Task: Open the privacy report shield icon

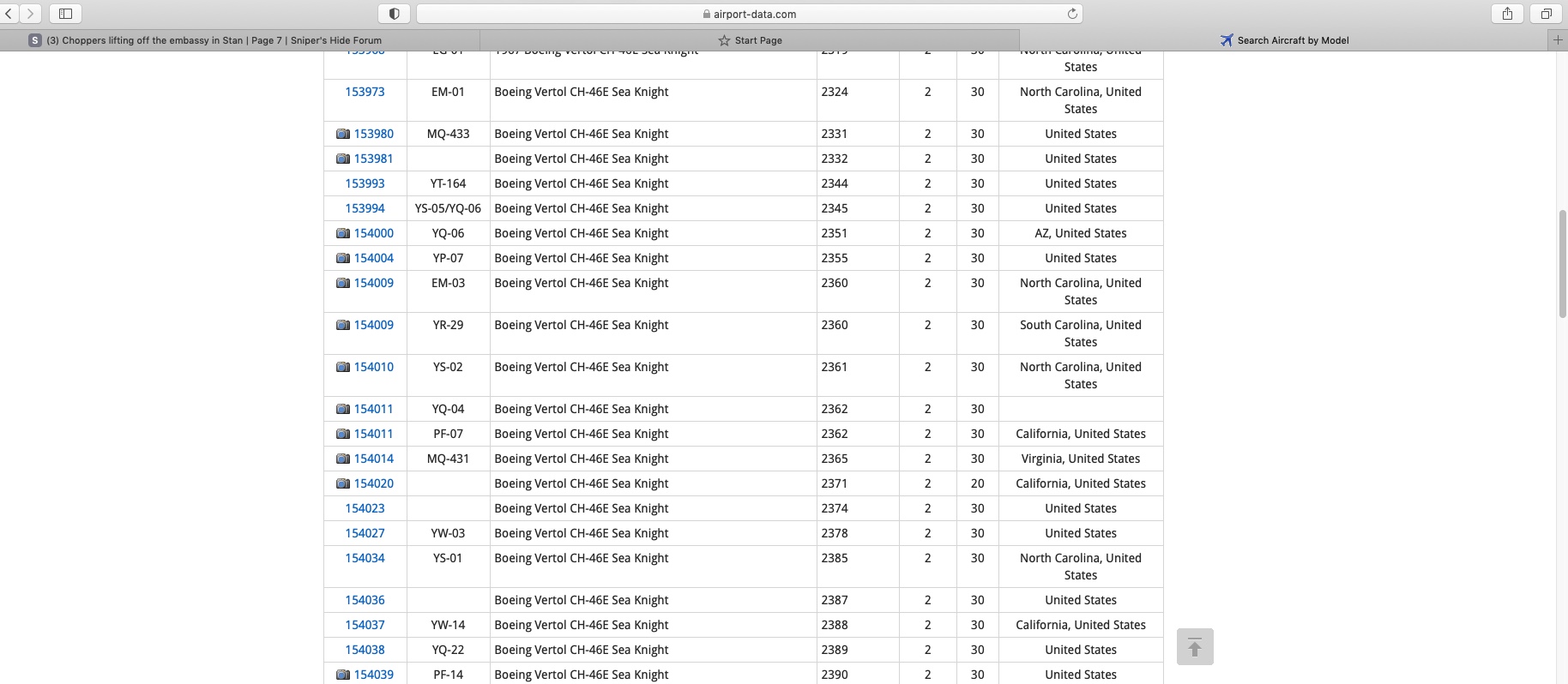Action: click(394, 14)
